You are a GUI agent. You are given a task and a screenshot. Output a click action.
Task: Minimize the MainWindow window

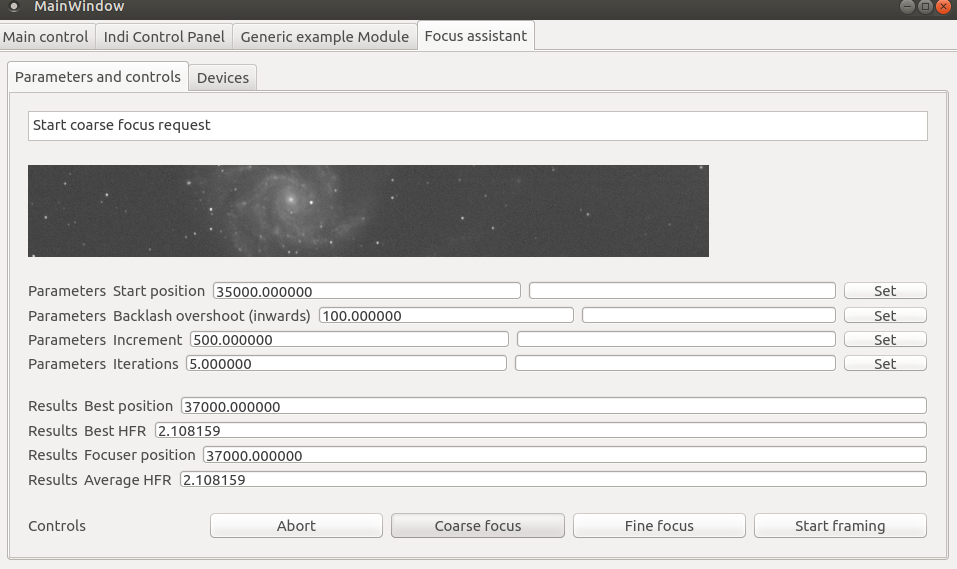pos(908,7)
